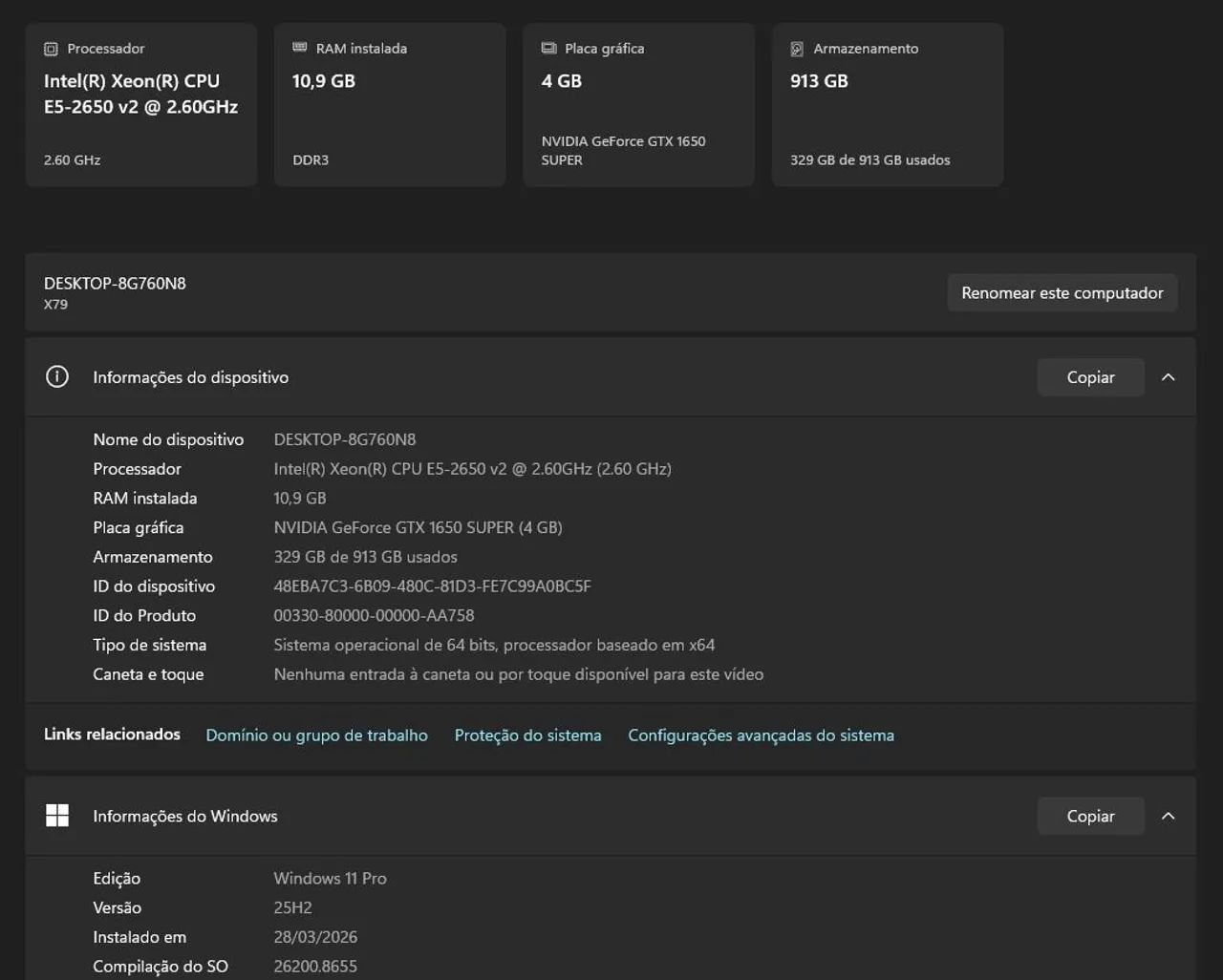
Task: Click the Placa gráfica card icon
Action: point(549,48)
